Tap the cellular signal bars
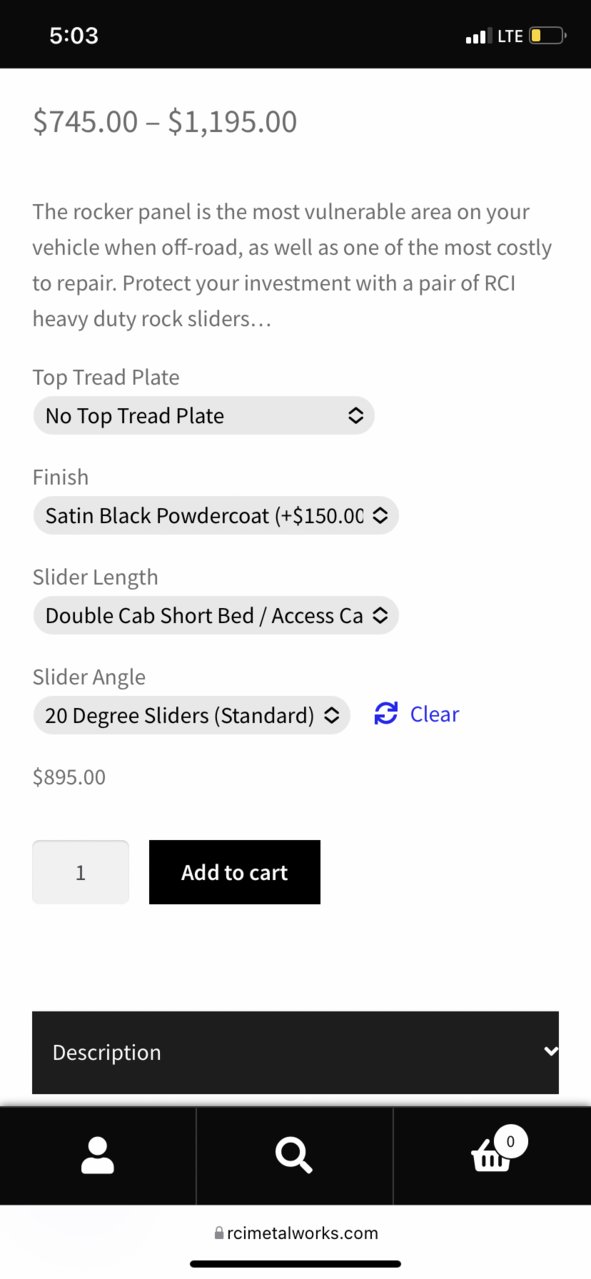Viewport: 591px width, 1279px height. (x=477, y=37)
